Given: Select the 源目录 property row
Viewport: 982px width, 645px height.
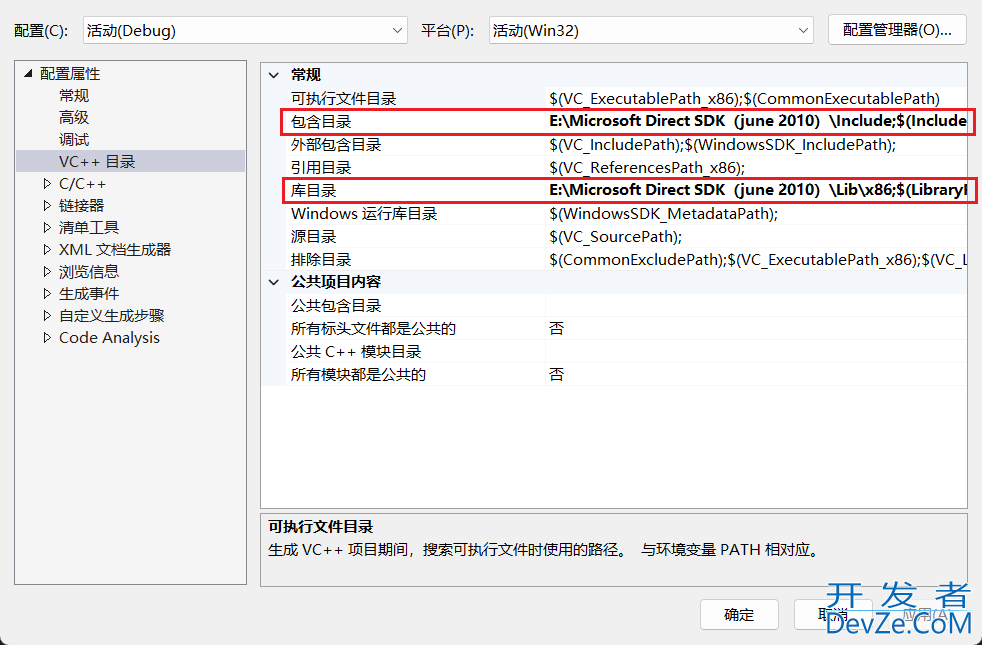Looking at the screenshot, I should (x=626, y=237).
